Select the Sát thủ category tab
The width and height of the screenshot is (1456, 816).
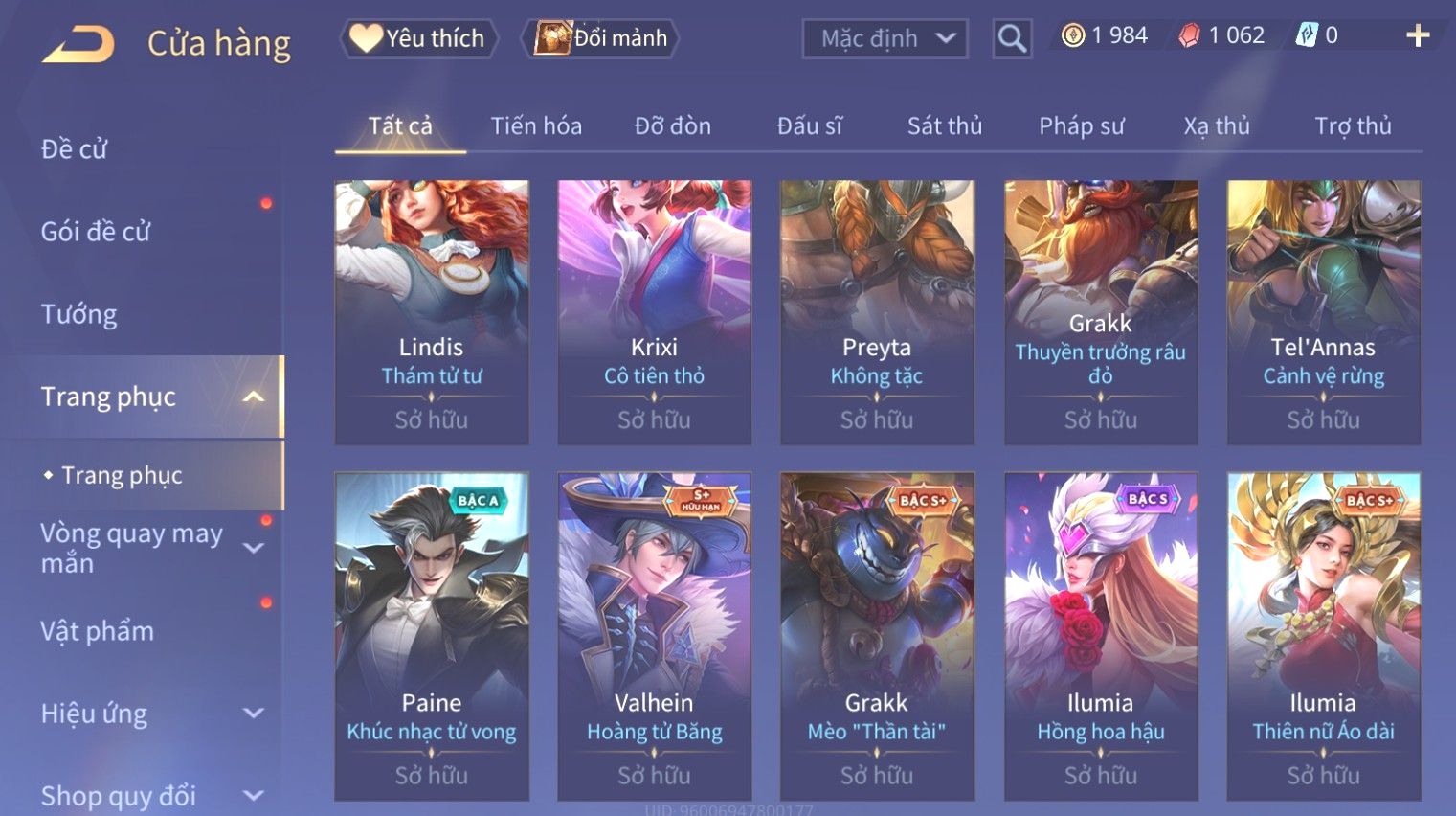tap(944, 125)
